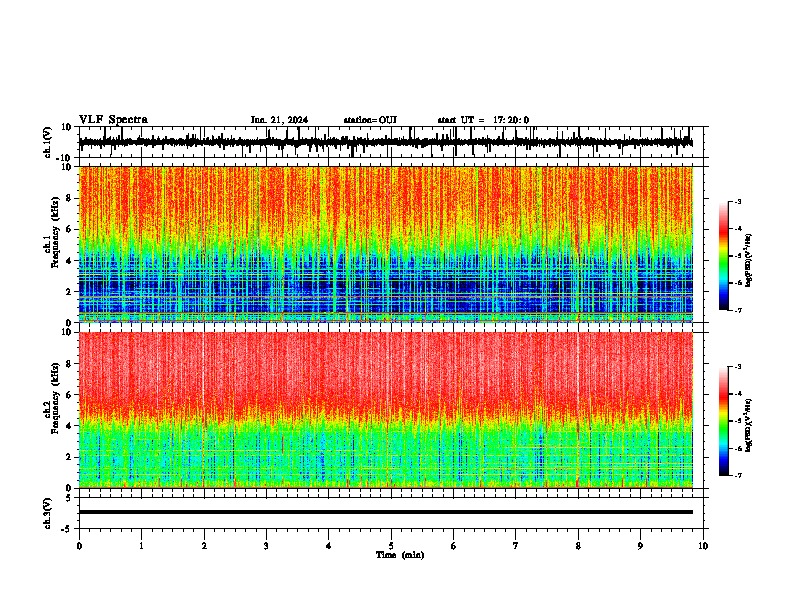Click the time axis tick label "7"

pyautogui.click(x=516, y=546)
